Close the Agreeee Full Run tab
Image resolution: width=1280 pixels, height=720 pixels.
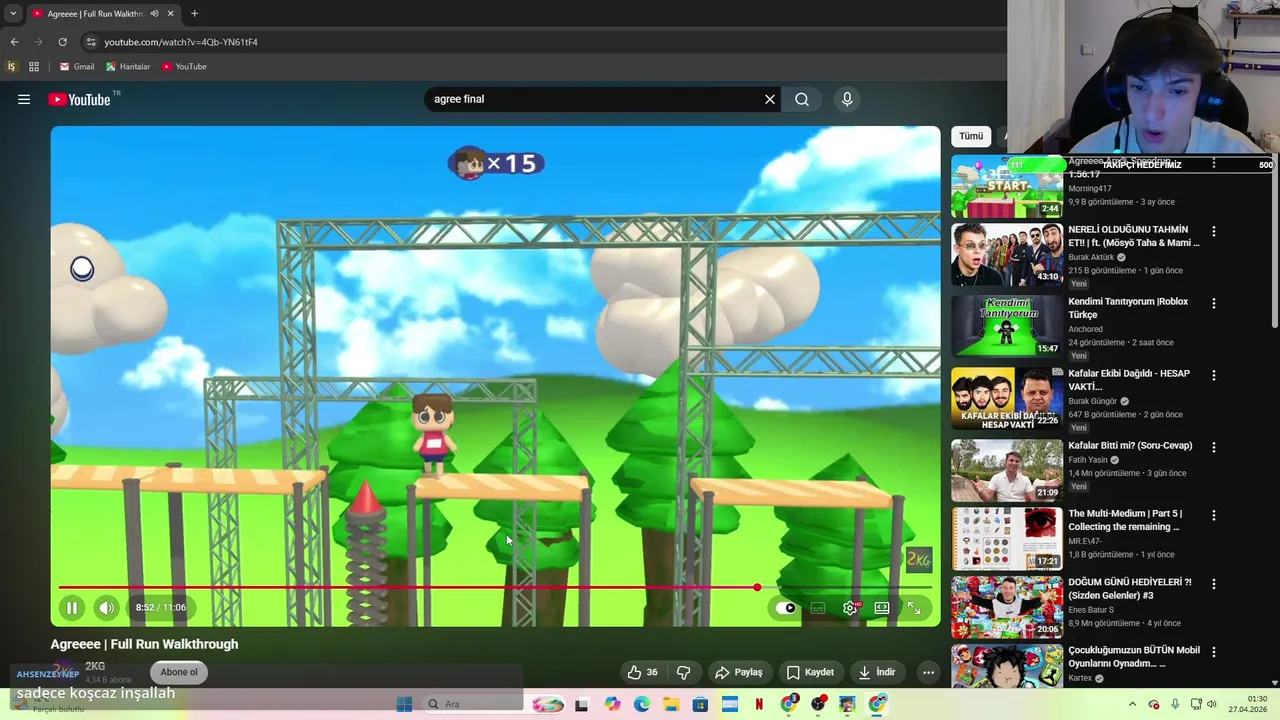[170, 14]
